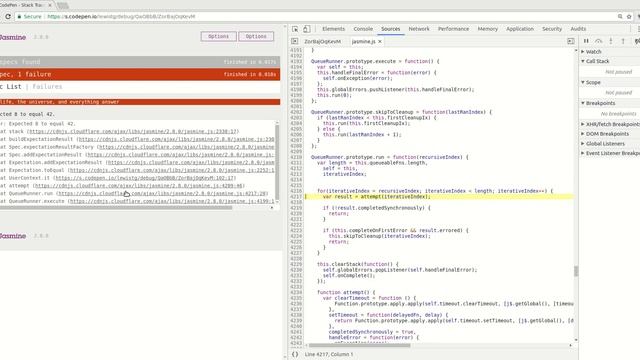Image resolution: width=640 pixels, height=360 pixels.
Task: Go to the Performance panel
Action: (453, 29)
